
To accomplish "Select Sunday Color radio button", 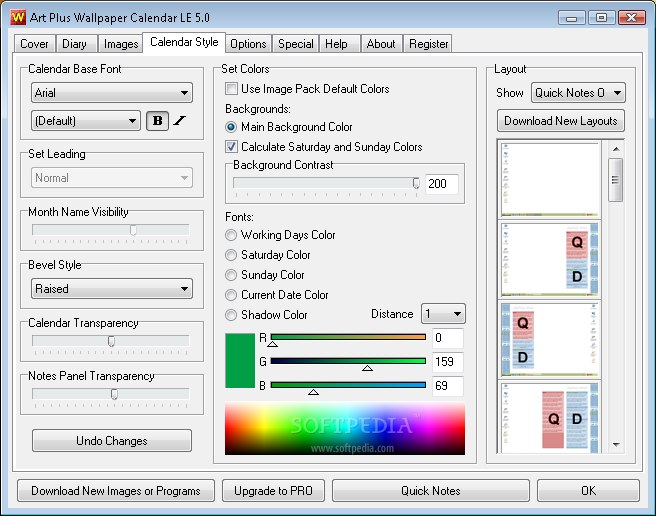I will [231, 275].
